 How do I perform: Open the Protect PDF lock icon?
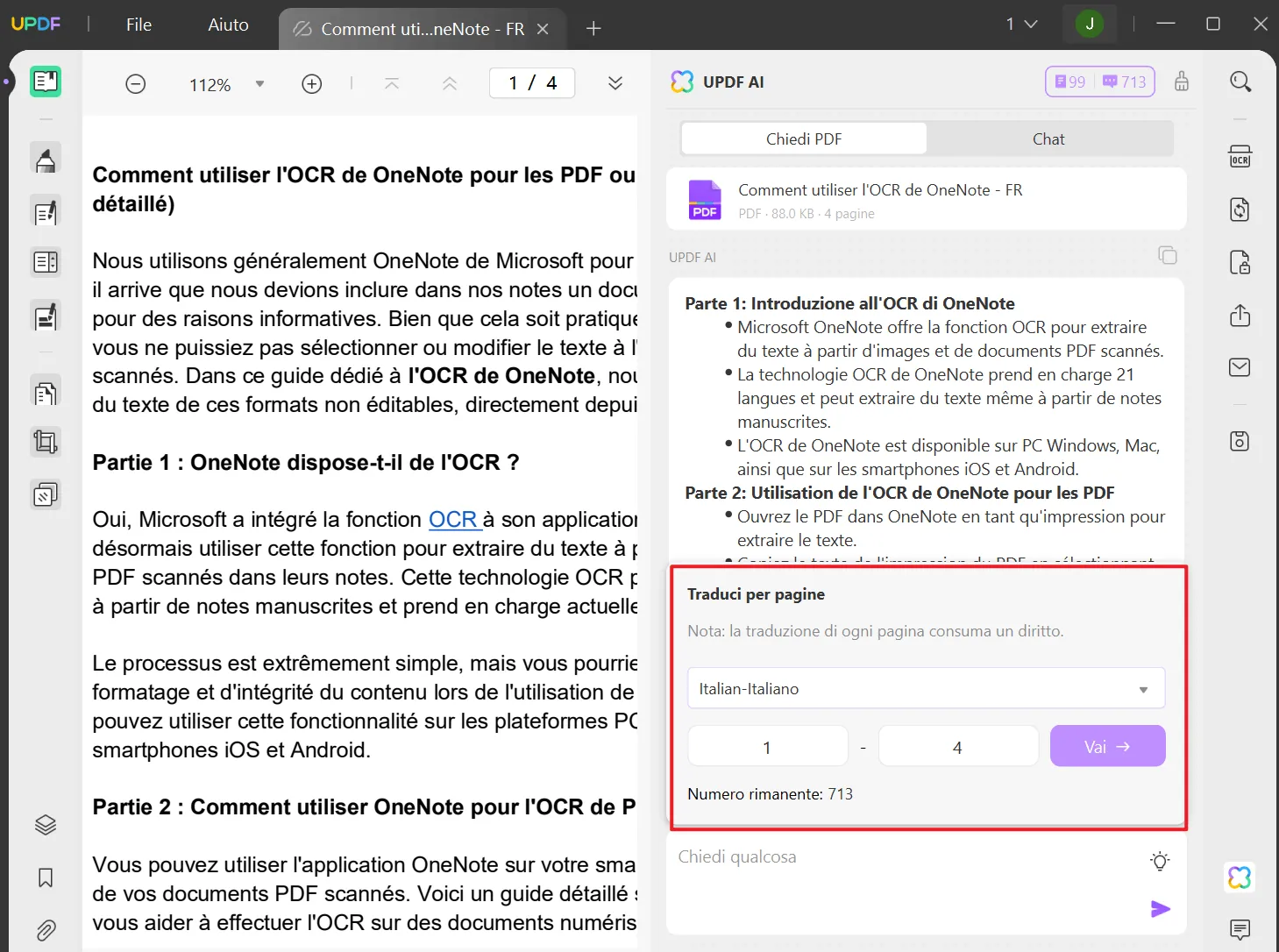(x=1240, y=262)
